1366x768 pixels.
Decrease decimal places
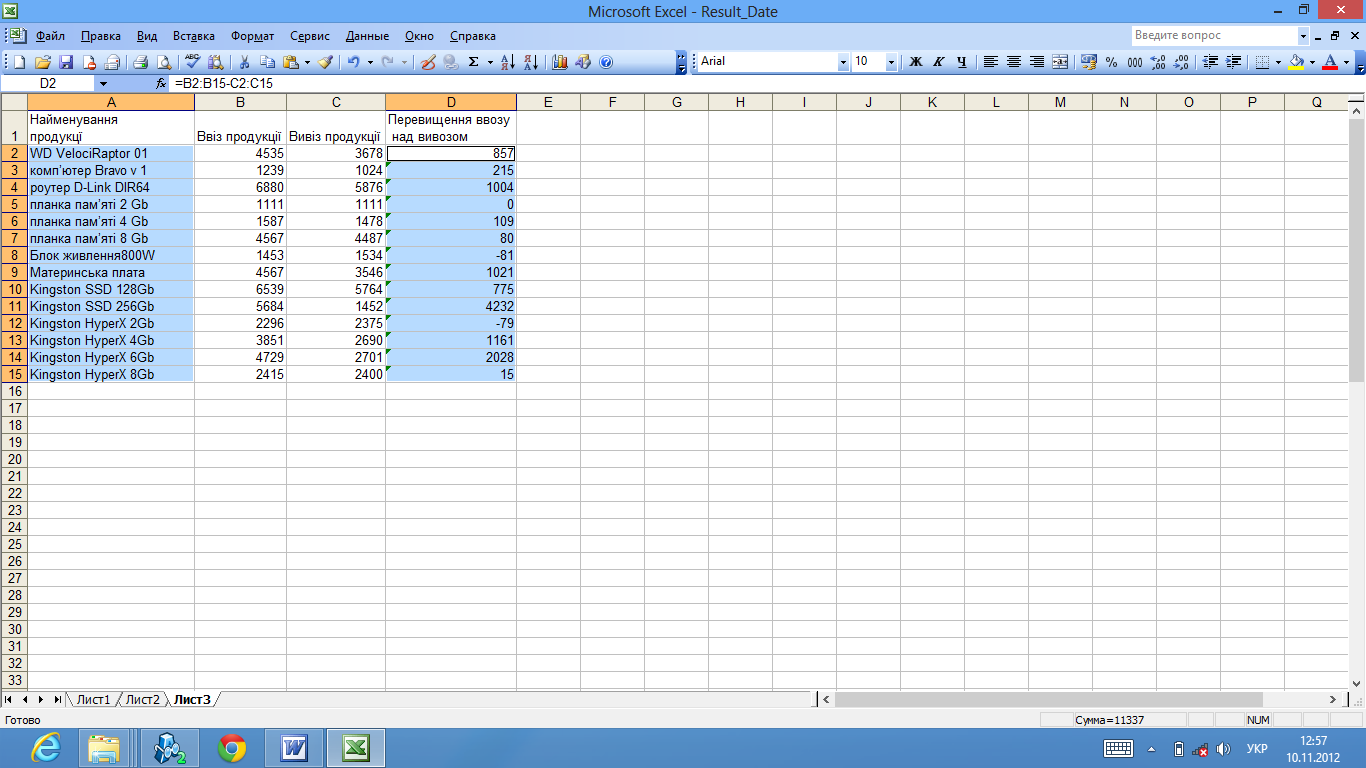pyautogui.click(x=1181, y=62)
